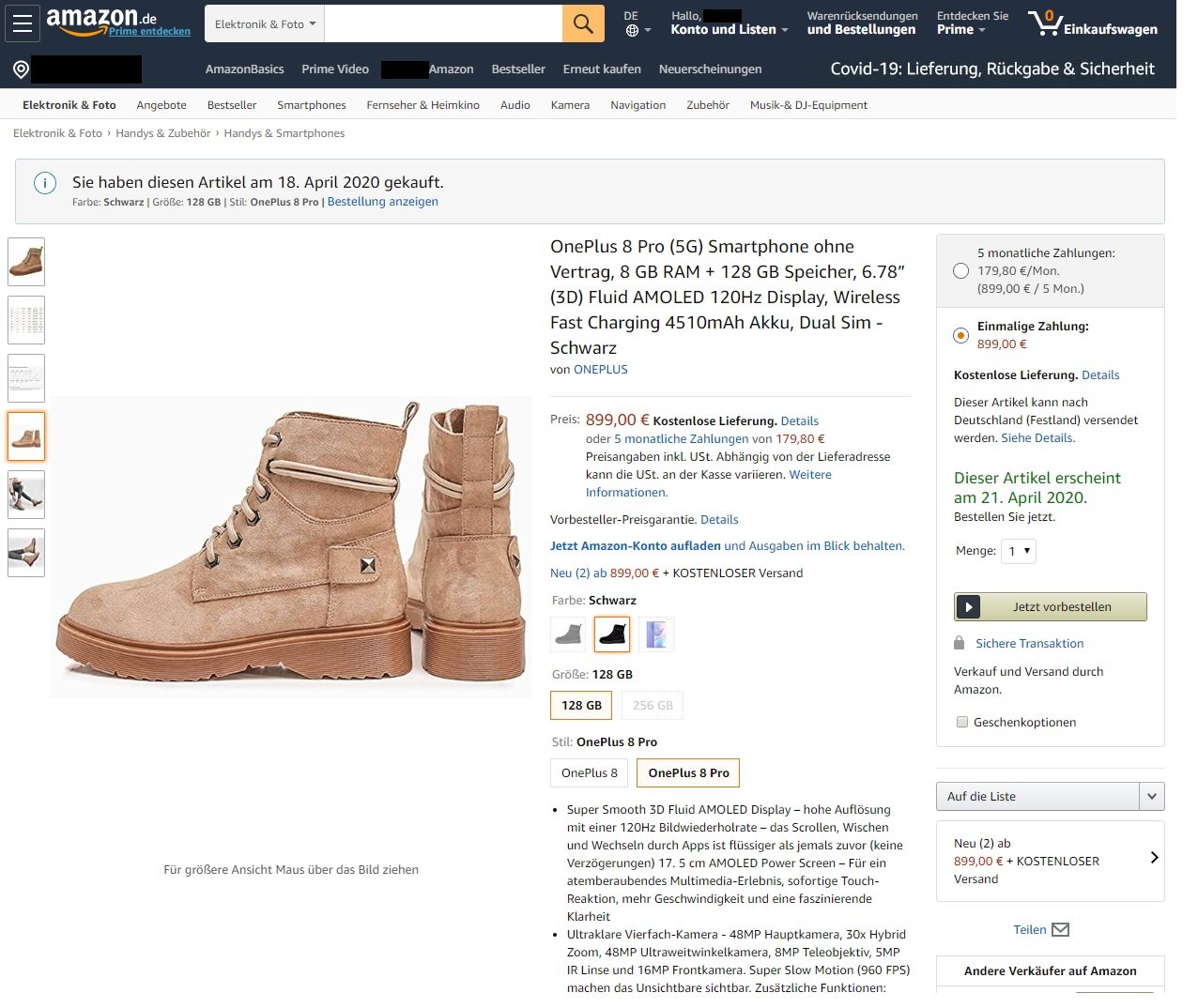Image resolution: width=1198 pixels, height=1008 pixels.
Task: Open Fernseher & Heimkino category
Action: coord(422,105)
